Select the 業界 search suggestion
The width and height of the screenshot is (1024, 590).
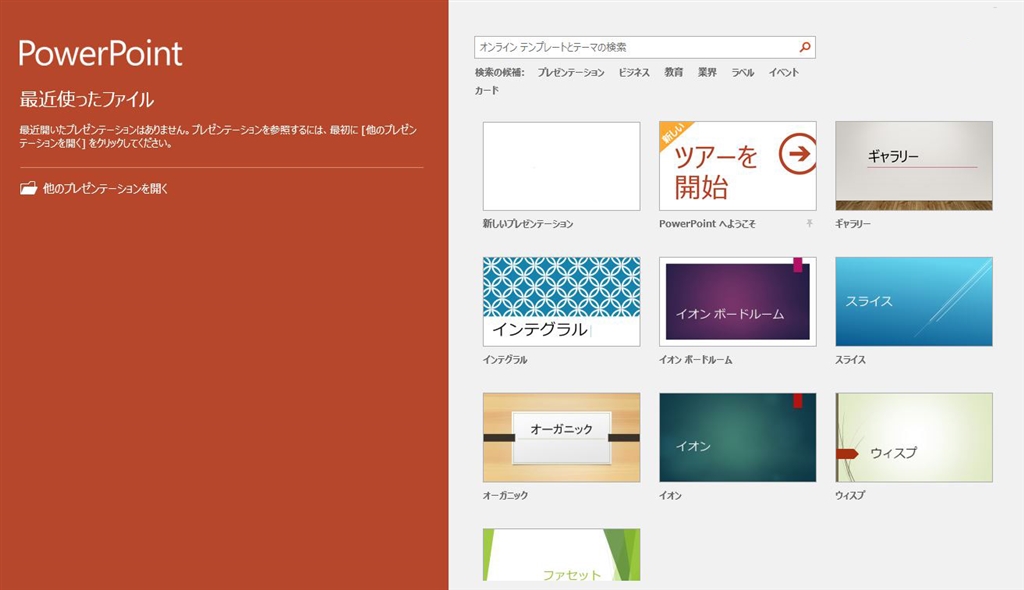point(707,73)
